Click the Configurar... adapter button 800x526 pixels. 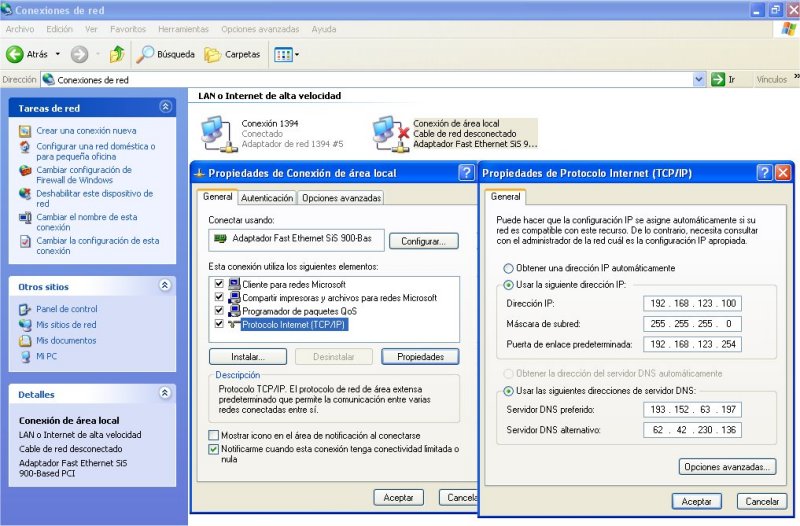point(423,241)
